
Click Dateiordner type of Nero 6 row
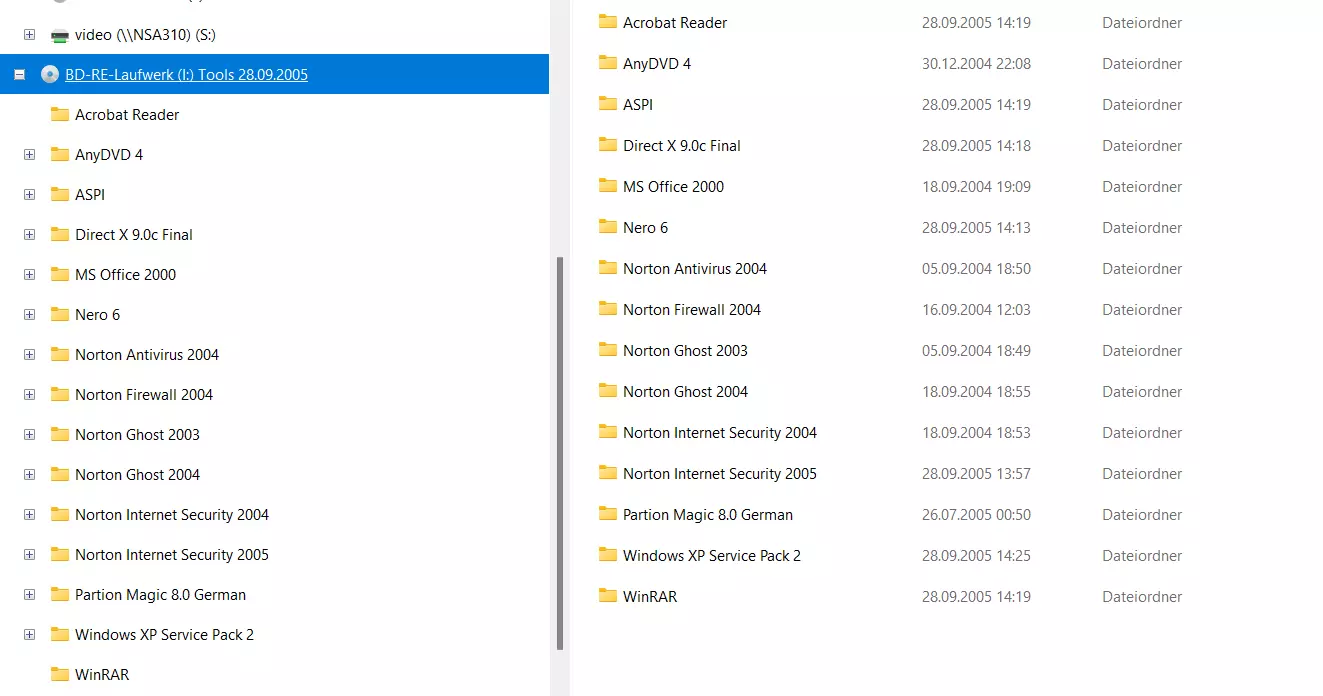(1142, 227)
